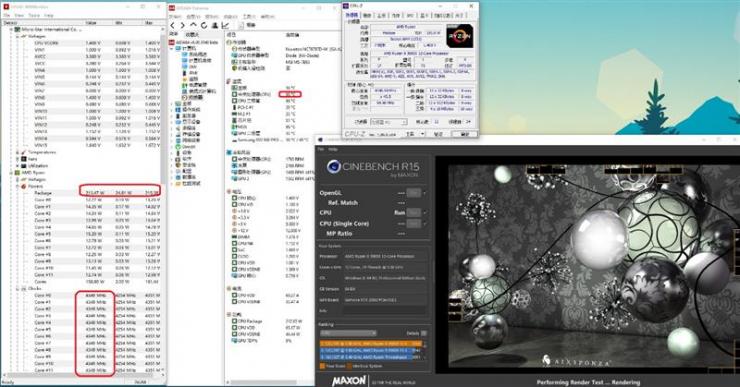This screenshot has height=387, width=740.
Task: Click the AIDA64 report page icon
Action: tap(241, 25)
